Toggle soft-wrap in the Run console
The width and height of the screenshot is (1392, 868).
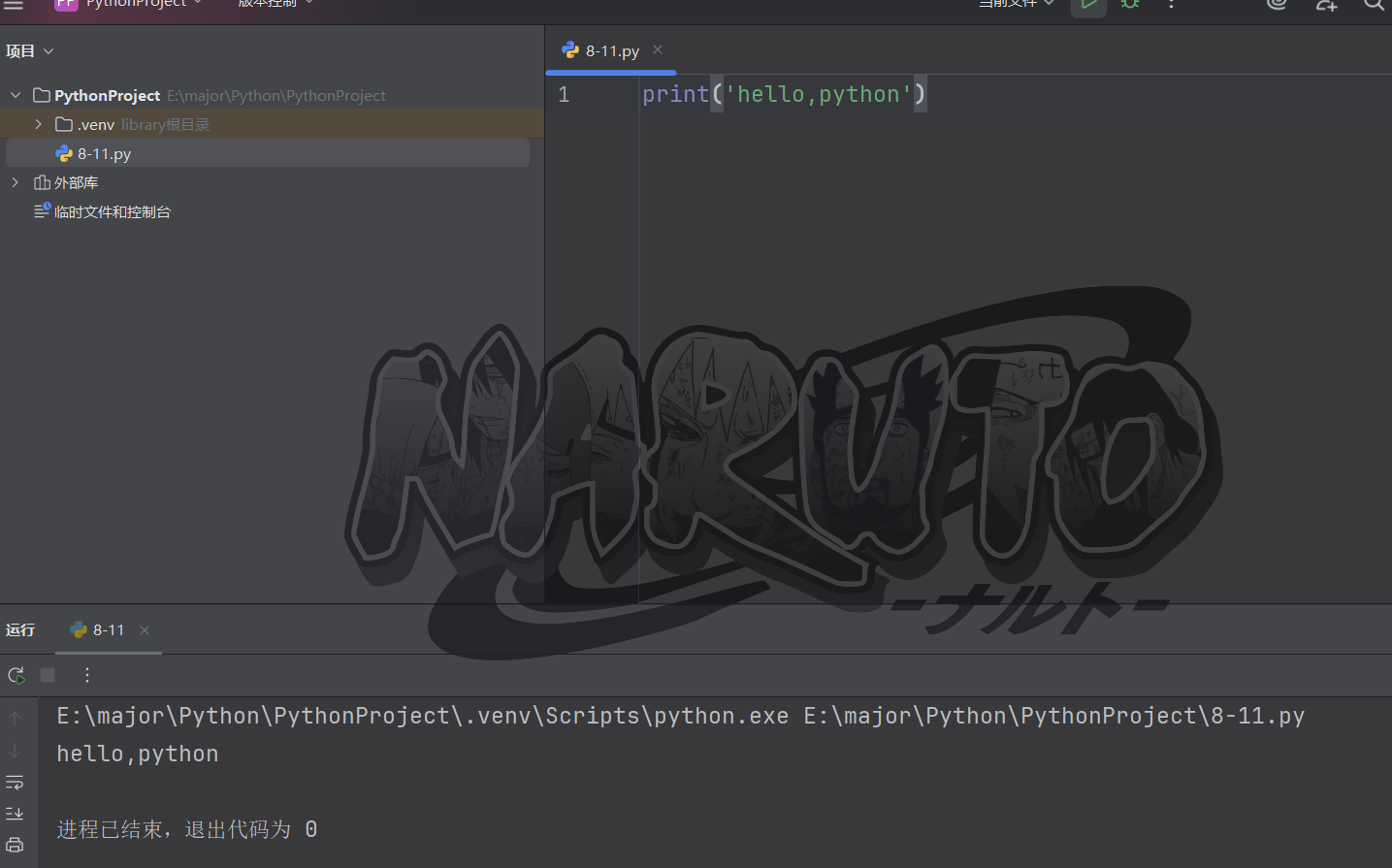click(15, 782)
